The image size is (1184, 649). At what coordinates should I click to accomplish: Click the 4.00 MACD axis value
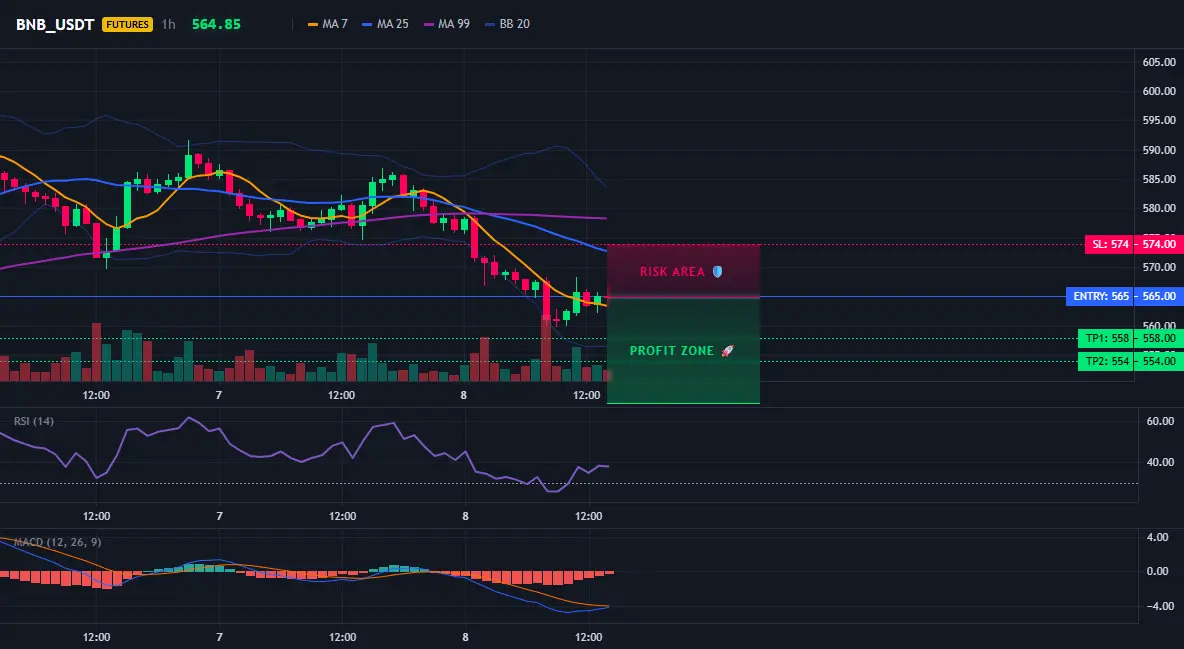(1158, 537)
